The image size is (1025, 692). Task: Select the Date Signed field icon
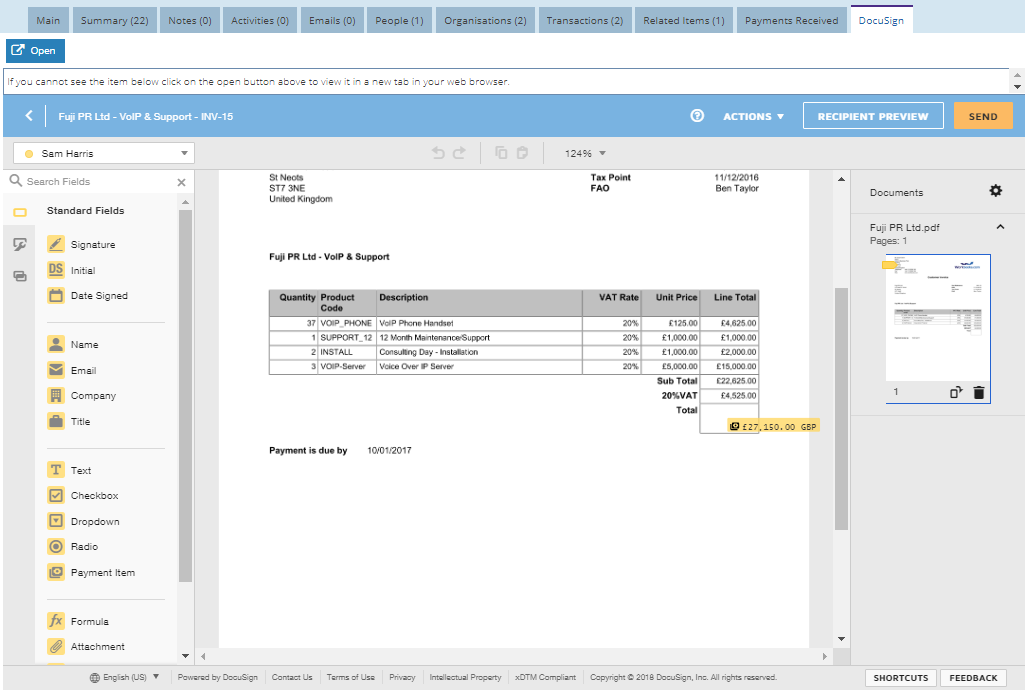pyautogui.click(x=56, y=295)
